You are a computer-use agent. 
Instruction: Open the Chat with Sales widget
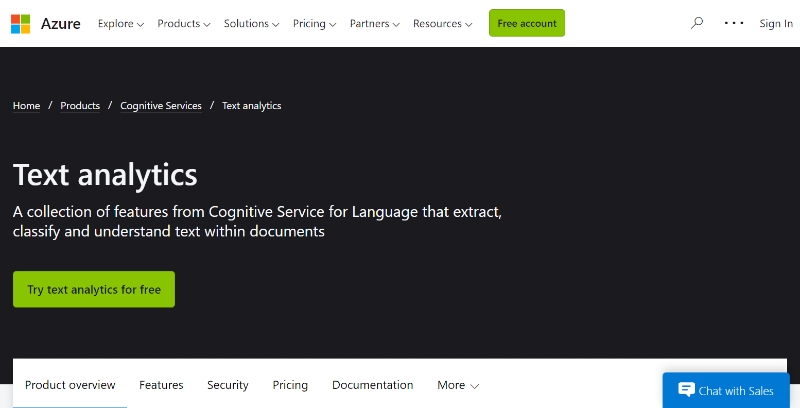click(x=726, y=390)
